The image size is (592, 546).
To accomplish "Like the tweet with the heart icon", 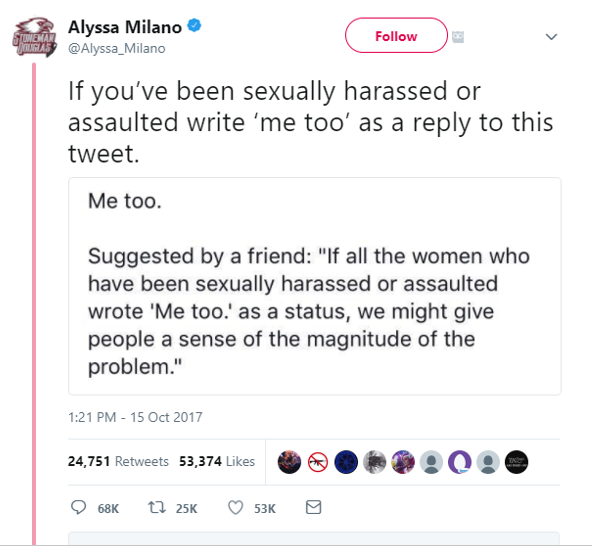I will (x=236, y=507).
